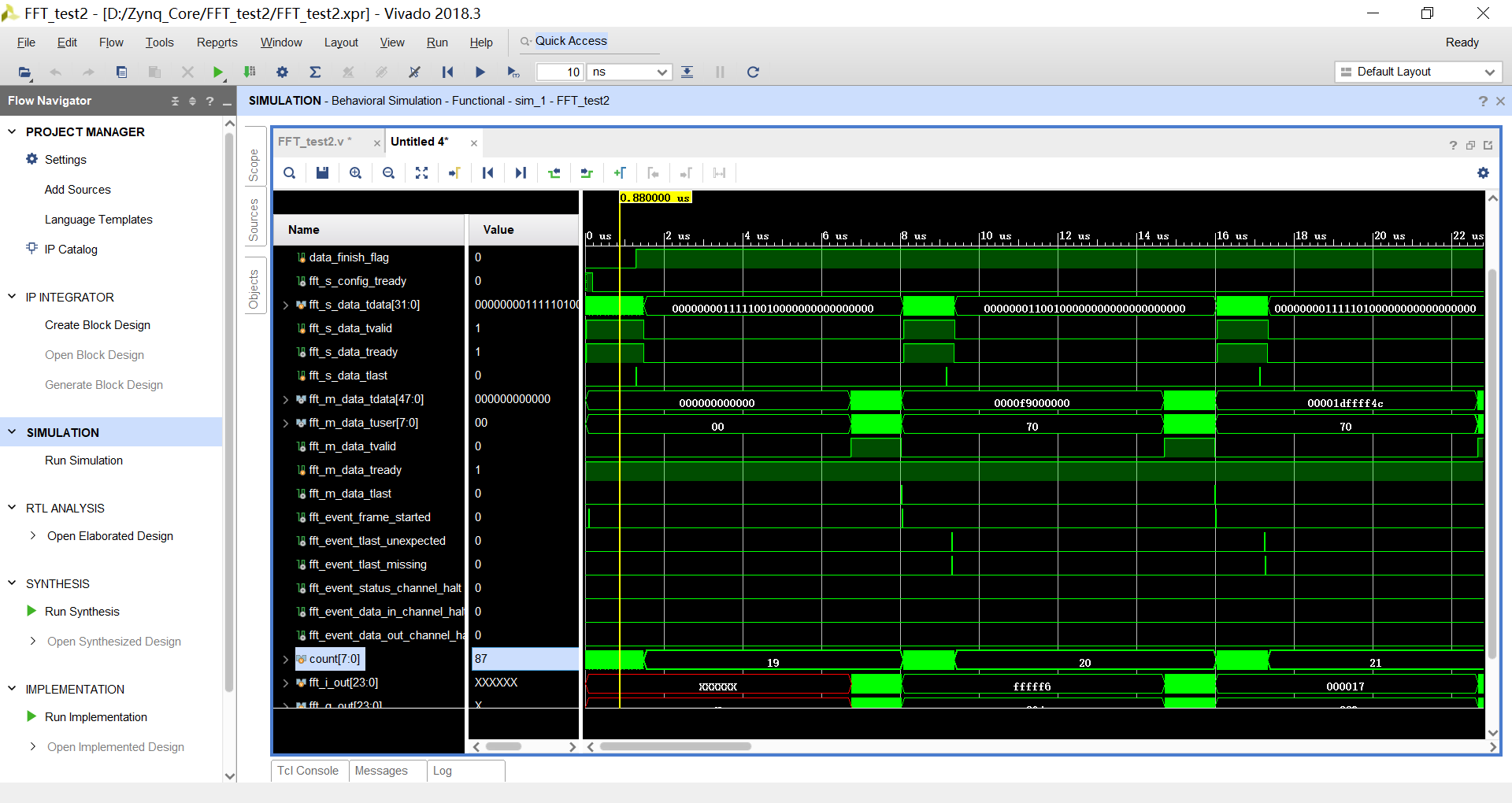Click Run Synthesis in Flow Navigator
Image resolution: width=1512 pixels, height=803 pixels.
coord(82,611)
